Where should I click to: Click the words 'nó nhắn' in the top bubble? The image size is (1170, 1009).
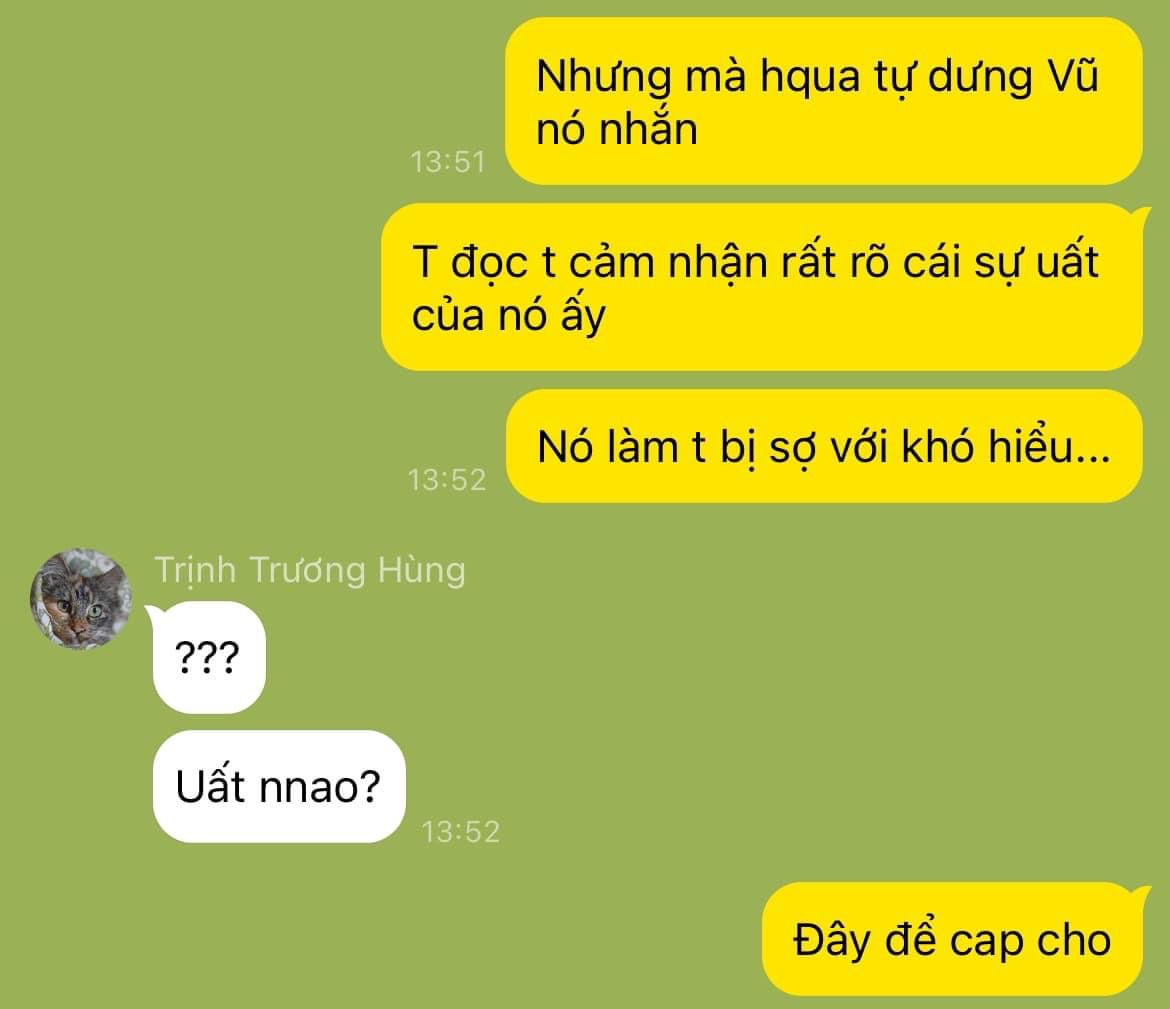pos(617,128)
